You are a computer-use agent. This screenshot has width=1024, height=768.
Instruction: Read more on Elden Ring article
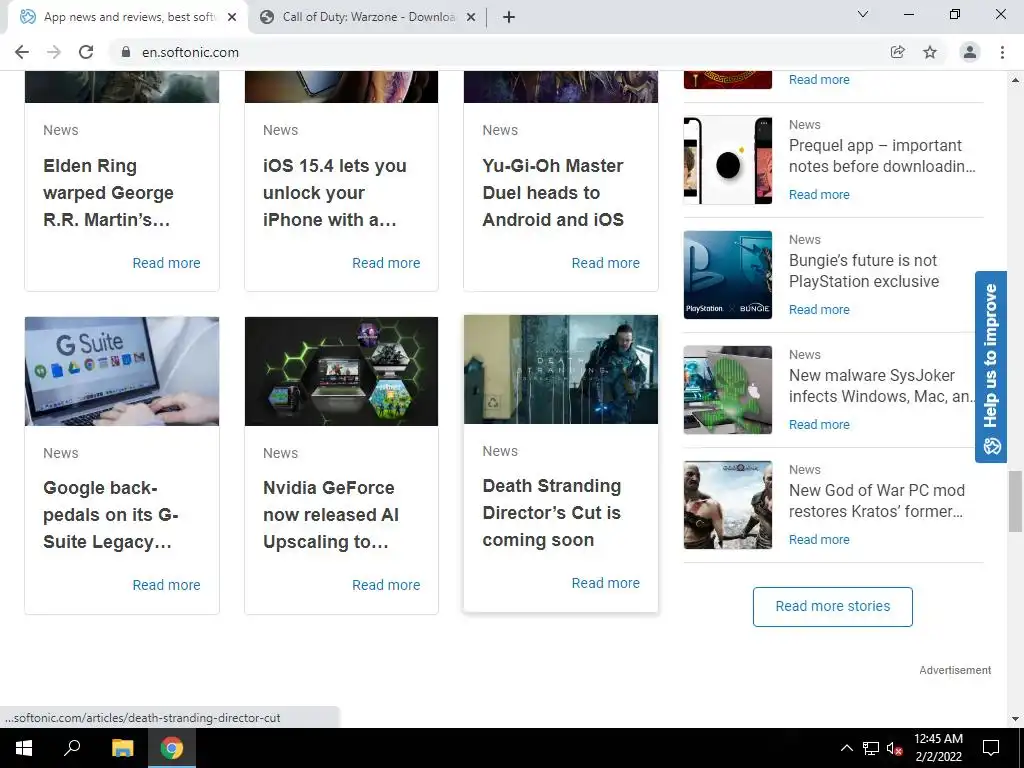pos(167,263)
